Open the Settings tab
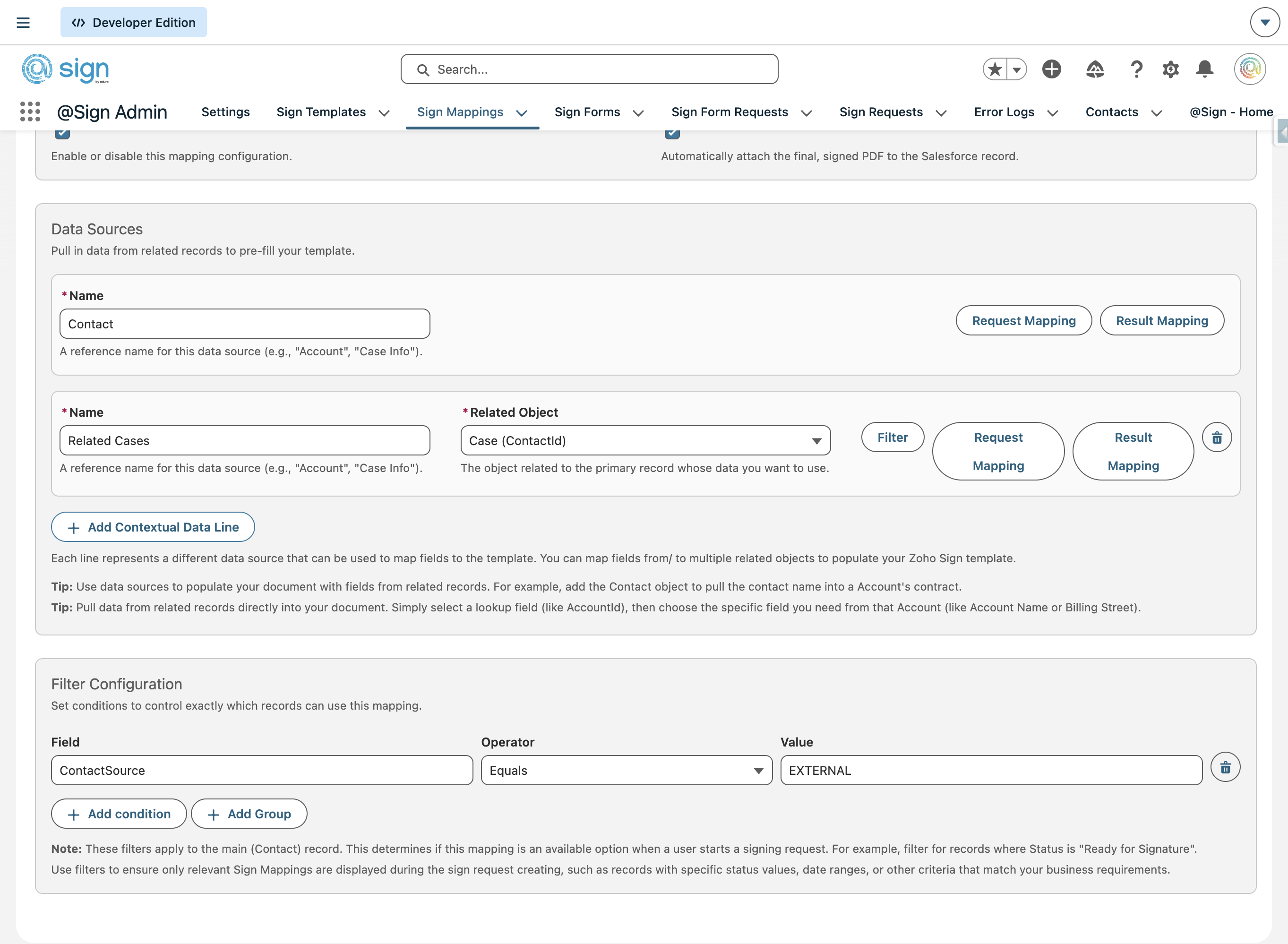The width and height of the screenshot is (1288, 944). point(225,112)
